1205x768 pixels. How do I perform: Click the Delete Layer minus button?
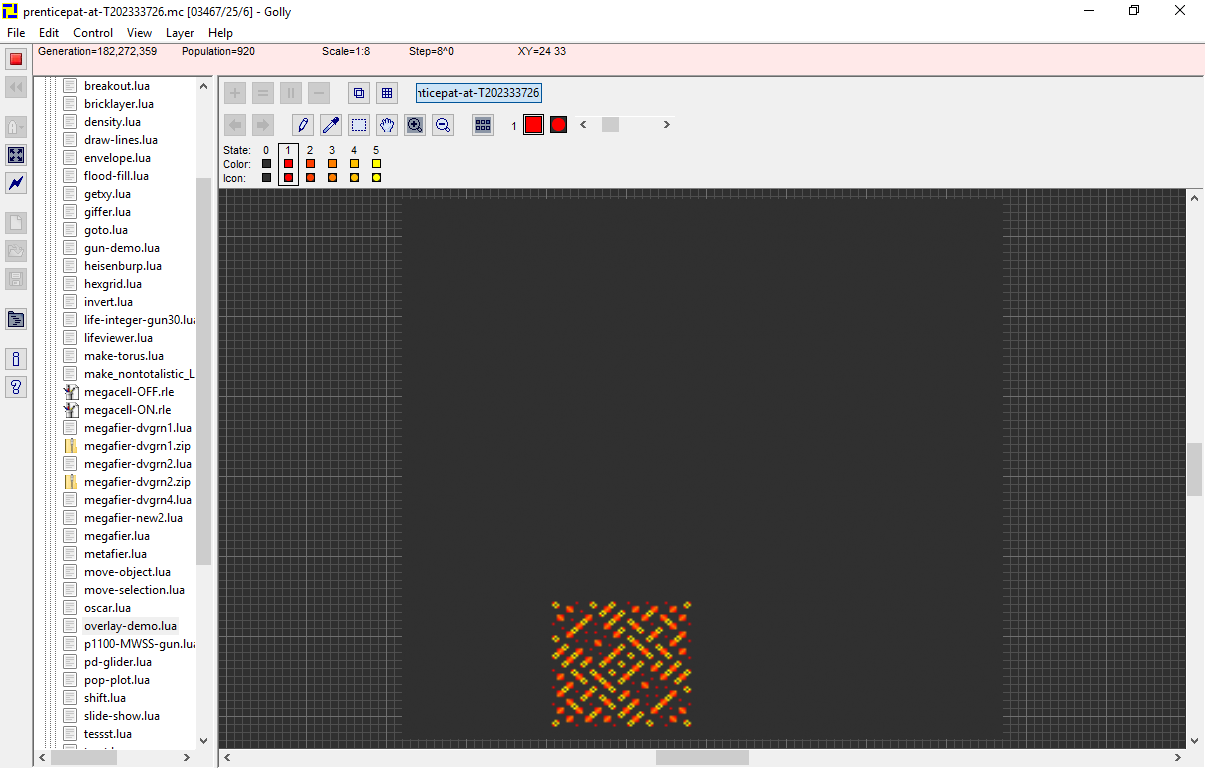[x=319, y=93]
